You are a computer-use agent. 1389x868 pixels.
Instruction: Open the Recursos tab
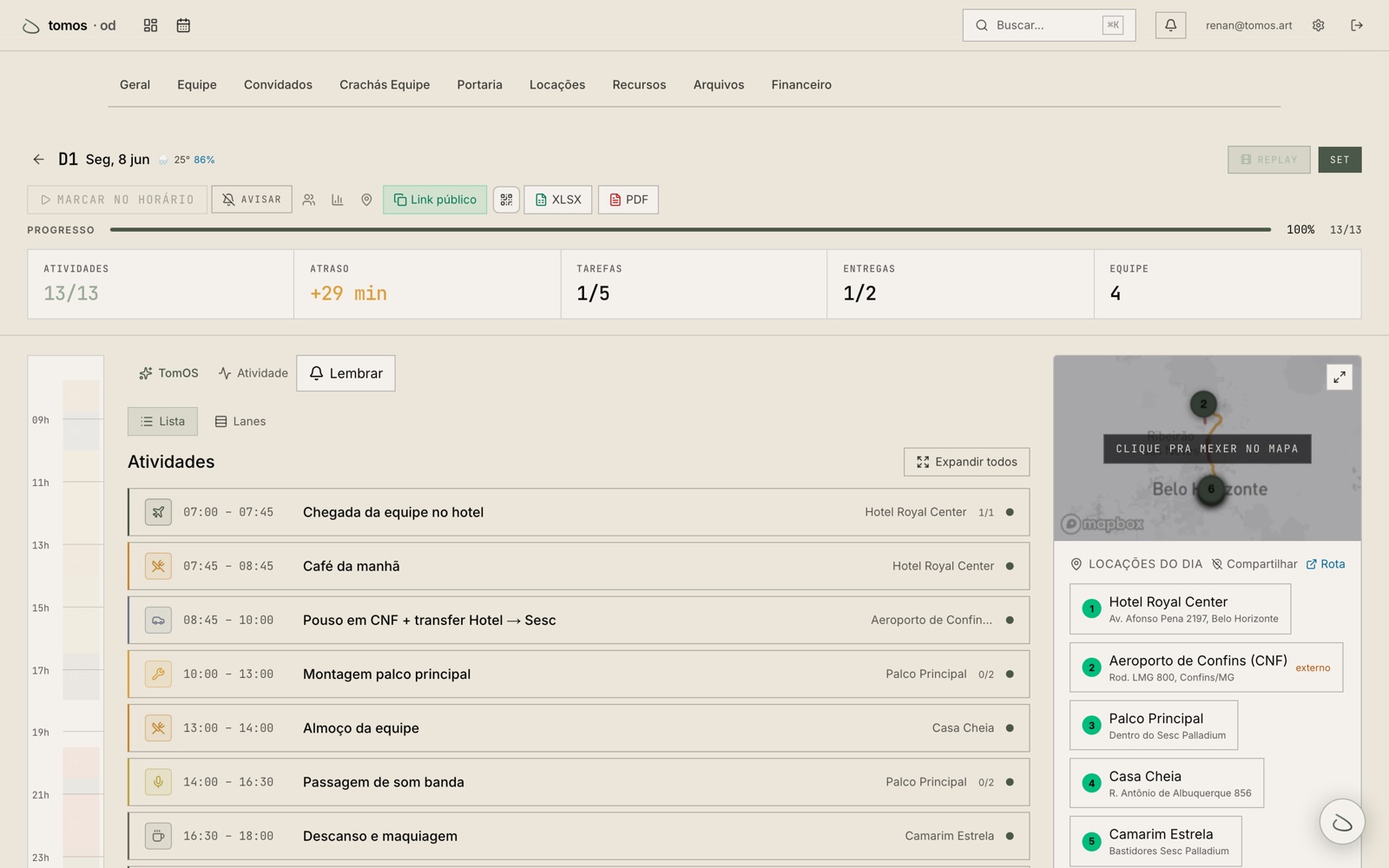pyautogui.click(x=639, y=84)
